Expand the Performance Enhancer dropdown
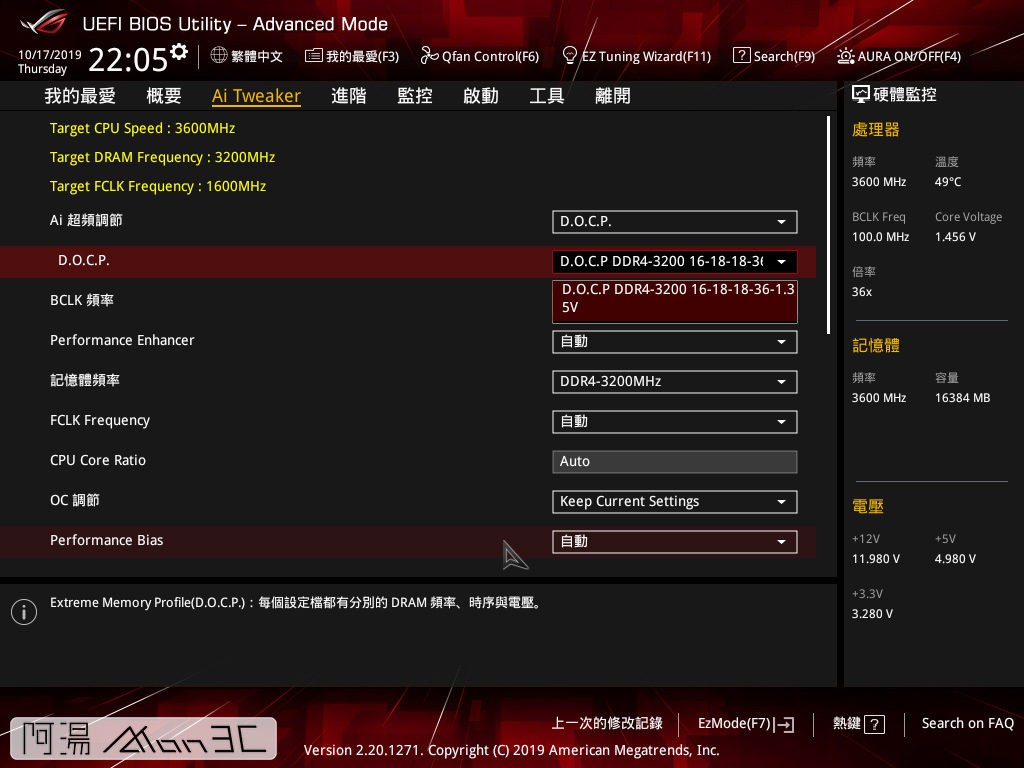This screenshot has height=768, width=1024. [675, 342]
